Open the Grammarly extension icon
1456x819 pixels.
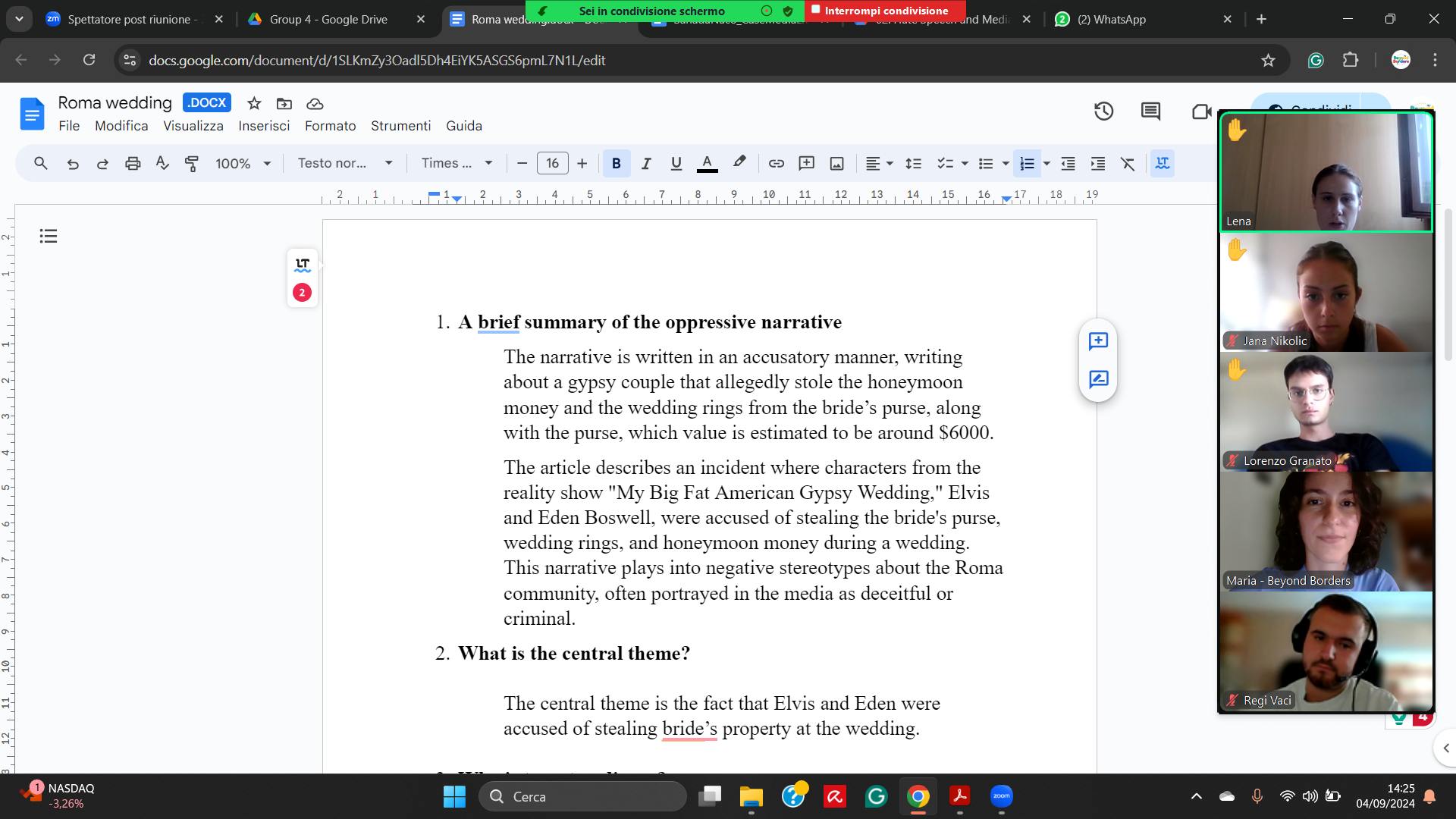pyautogui.click(x=1316, y=60)
